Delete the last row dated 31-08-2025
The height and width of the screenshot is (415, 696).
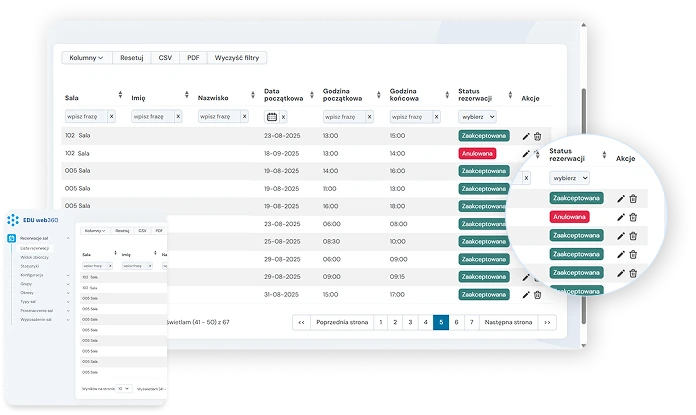pos(537,294)
